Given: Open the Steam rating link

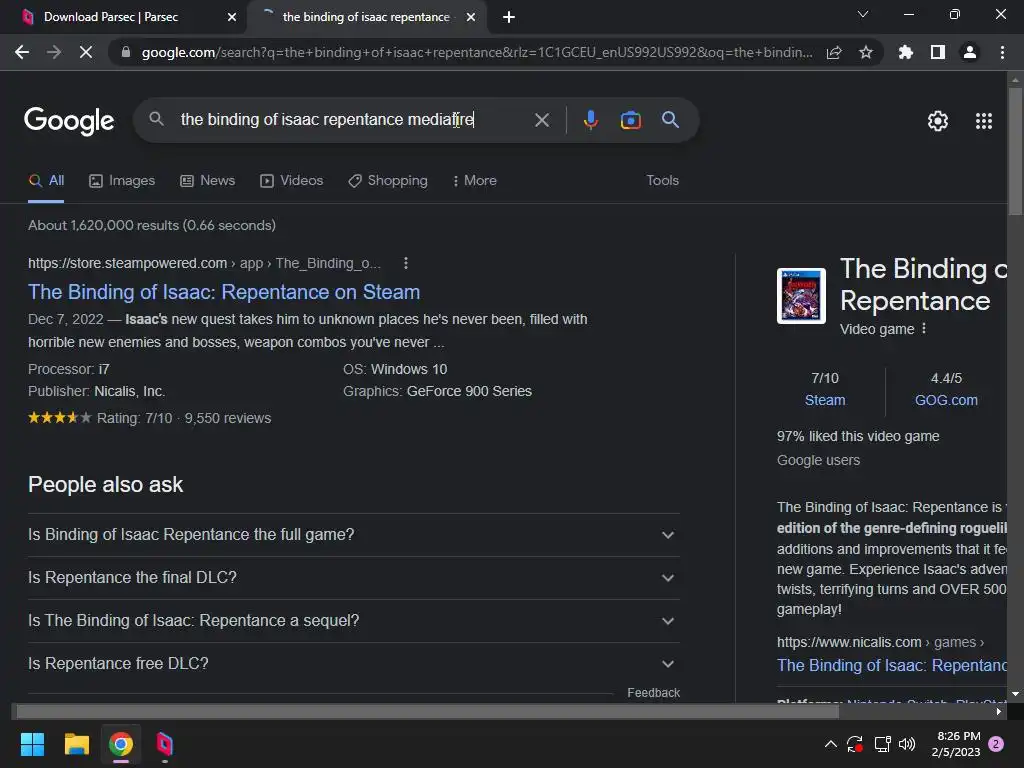Looking at the screenshot, I should coord(825,400).
